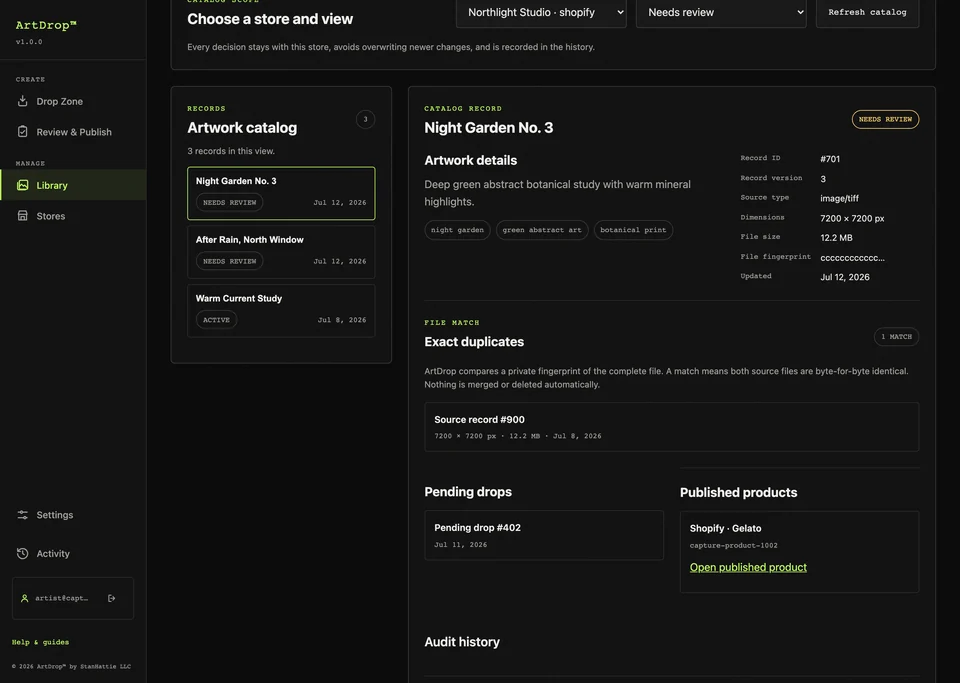
Task: Click the v1.0.0 version label
Action: click(29, 42)
